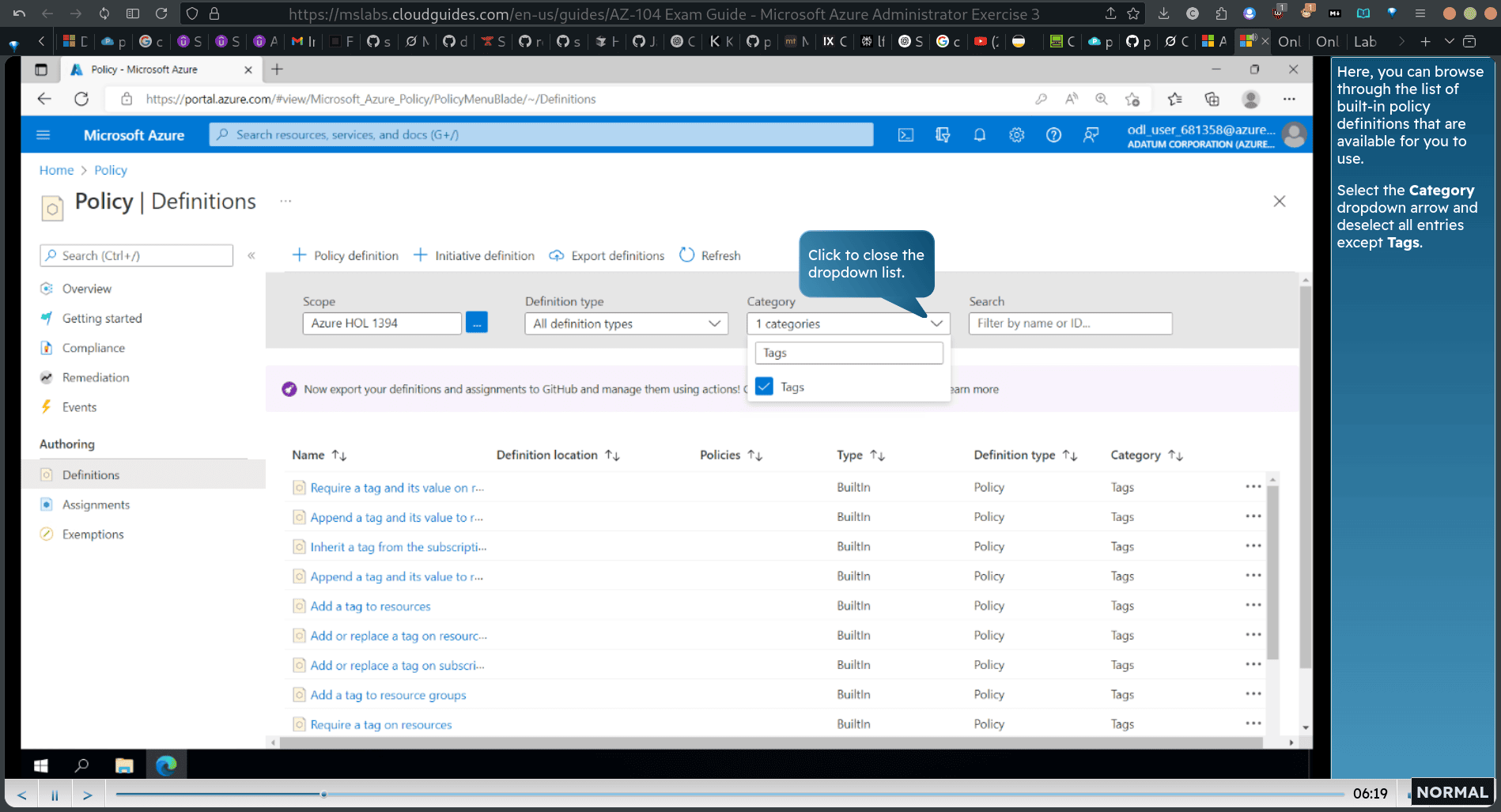Open ellipsis for Require a tag on resources
The width and height of the screenshot is (1501, 812).
click(x=1253, y=723)
